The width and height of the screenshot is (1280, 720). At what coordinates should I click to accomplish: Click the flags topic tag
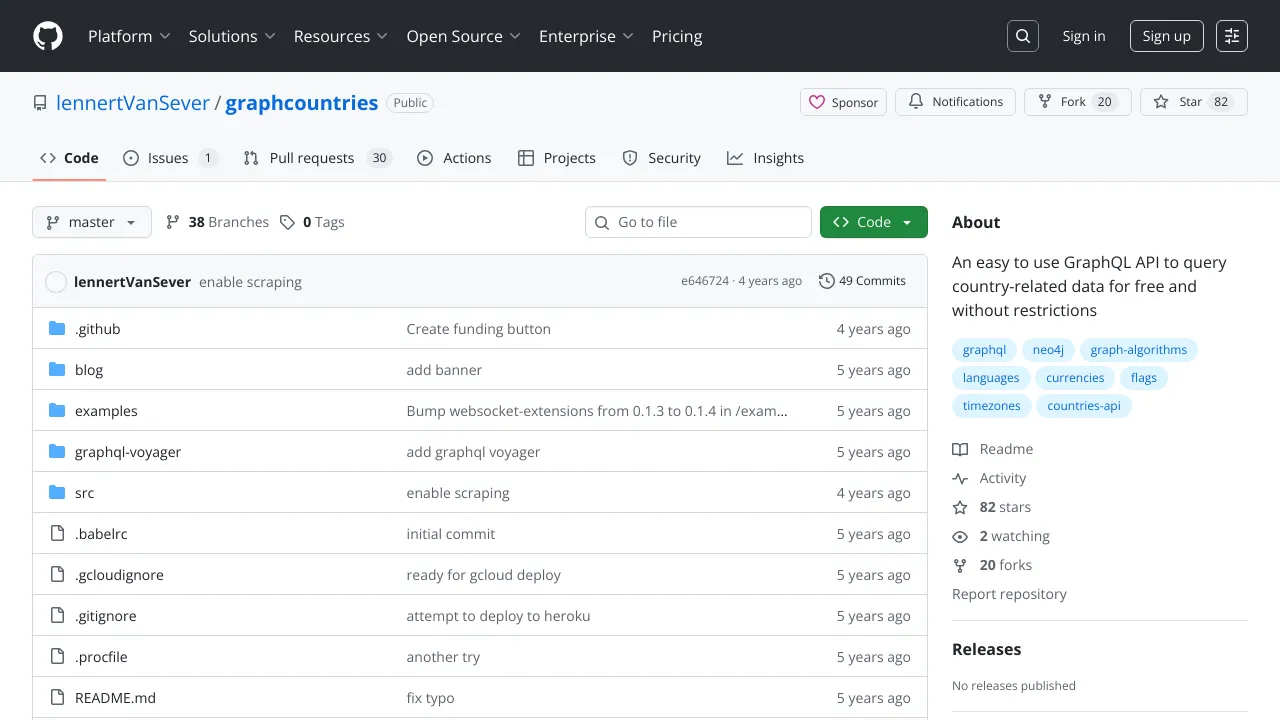coord(1144,378)
